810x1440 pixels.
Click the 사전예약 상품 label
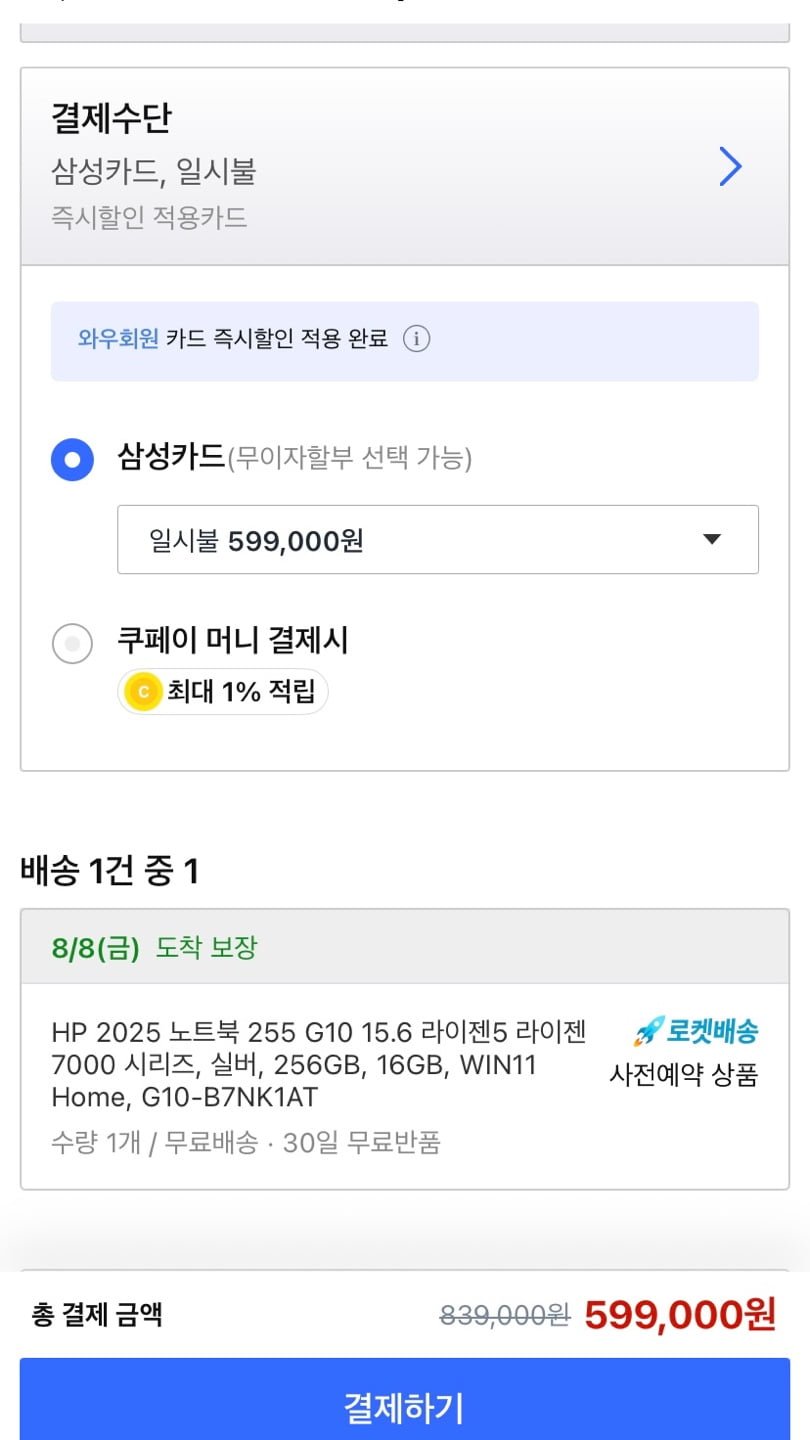(684, 1075)
